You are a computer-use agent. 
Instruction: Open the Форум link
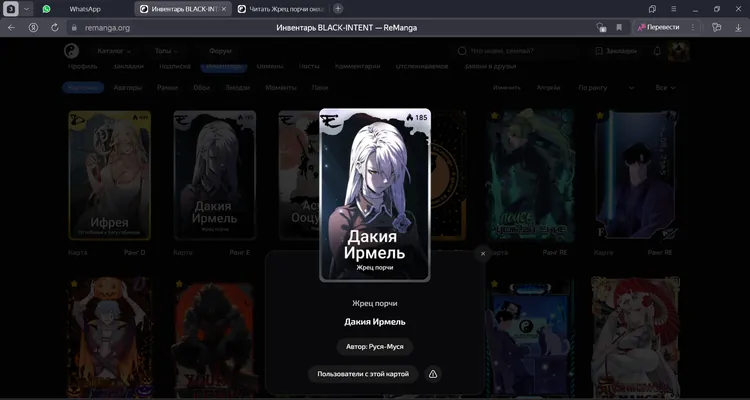pyautogui.click(x=220, y=51)
